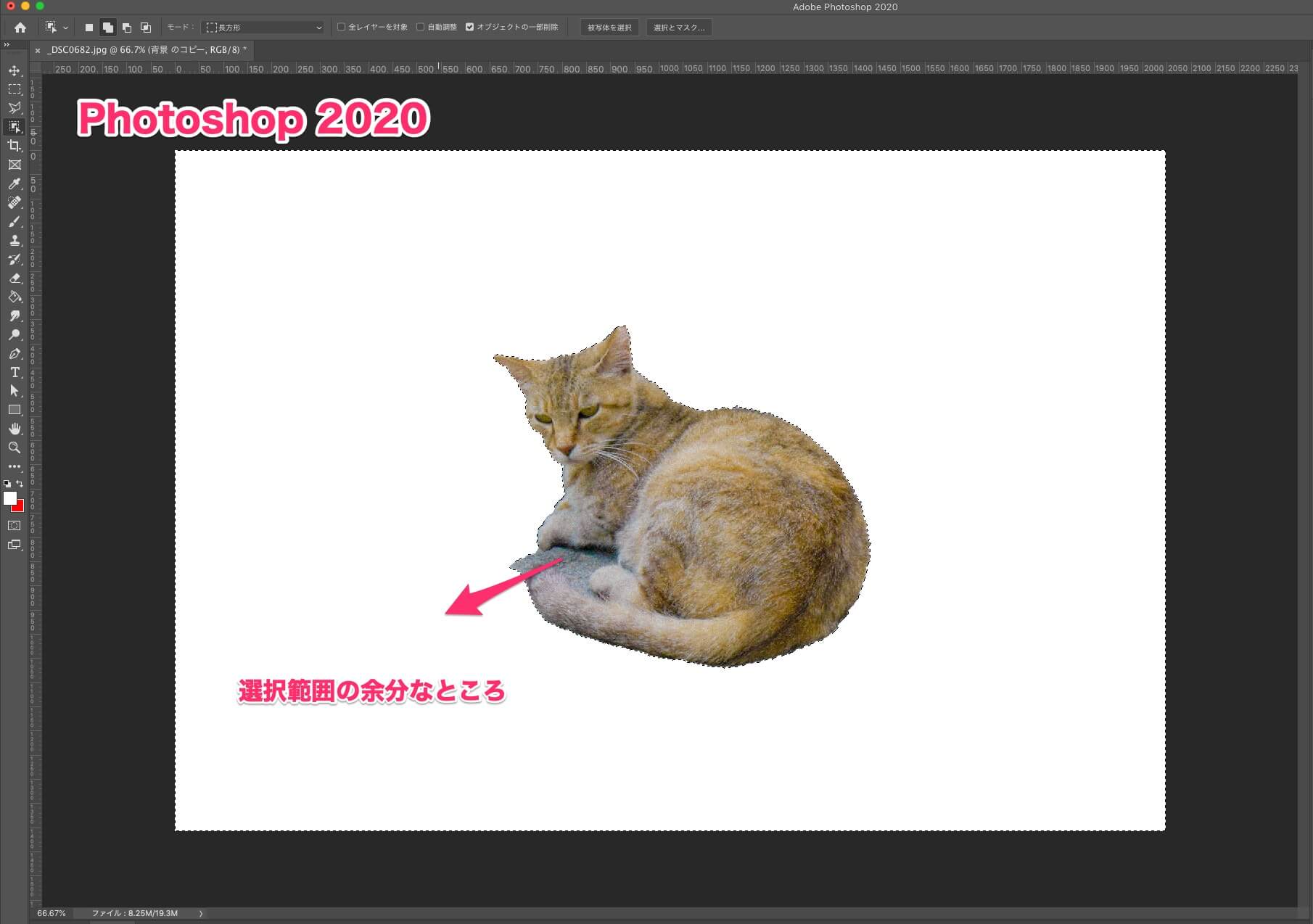Select the Frame tool
Screen dimensions: 1313x924
coord(15,165)
